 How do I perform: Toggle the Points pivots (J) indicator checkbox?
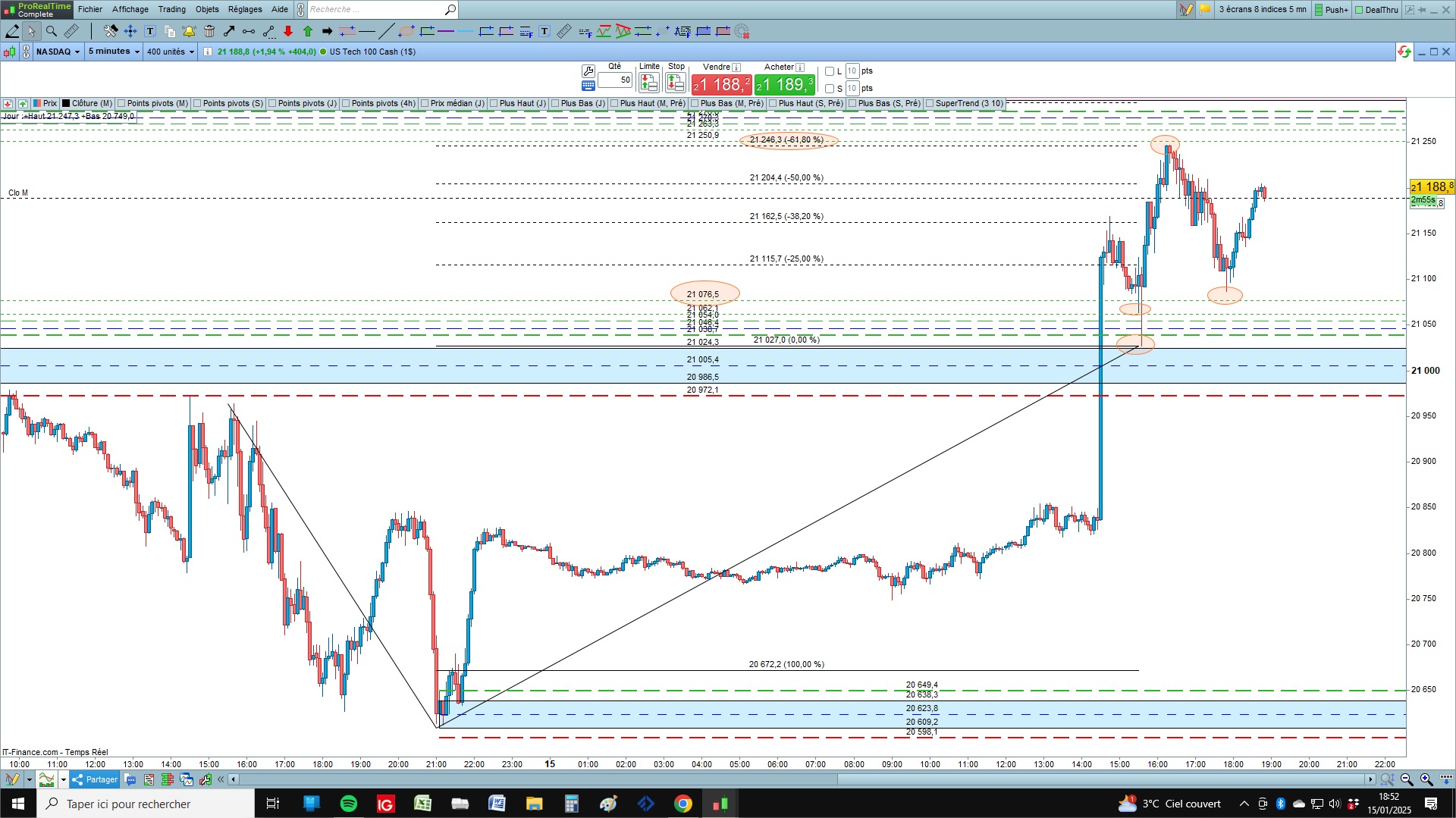[272, 104]
